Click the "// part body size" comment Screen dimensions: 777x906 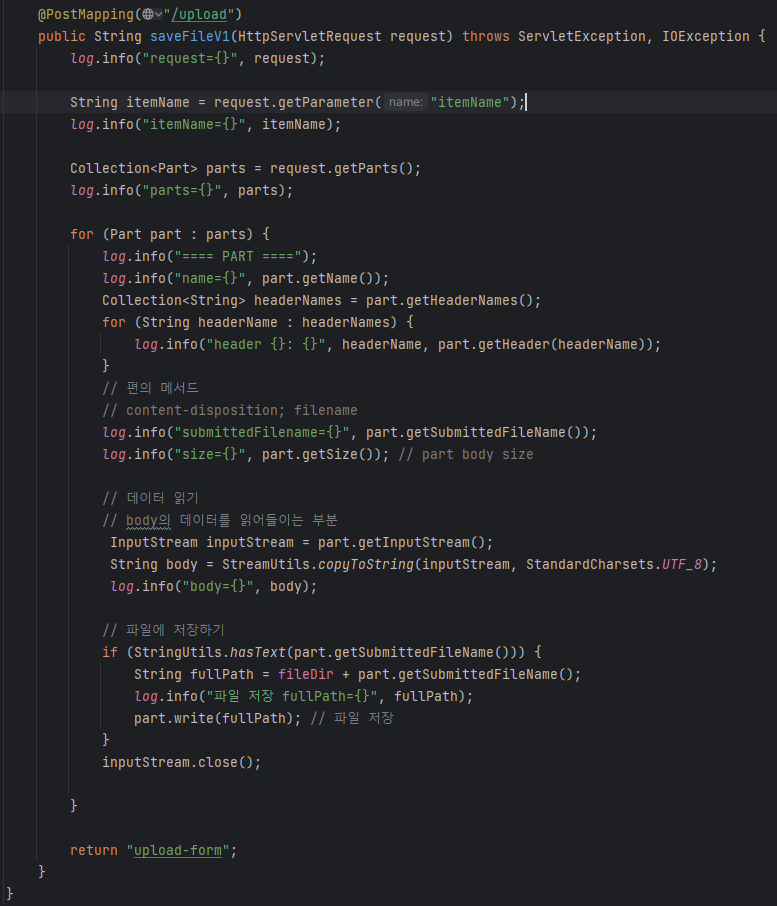[466, 454]
